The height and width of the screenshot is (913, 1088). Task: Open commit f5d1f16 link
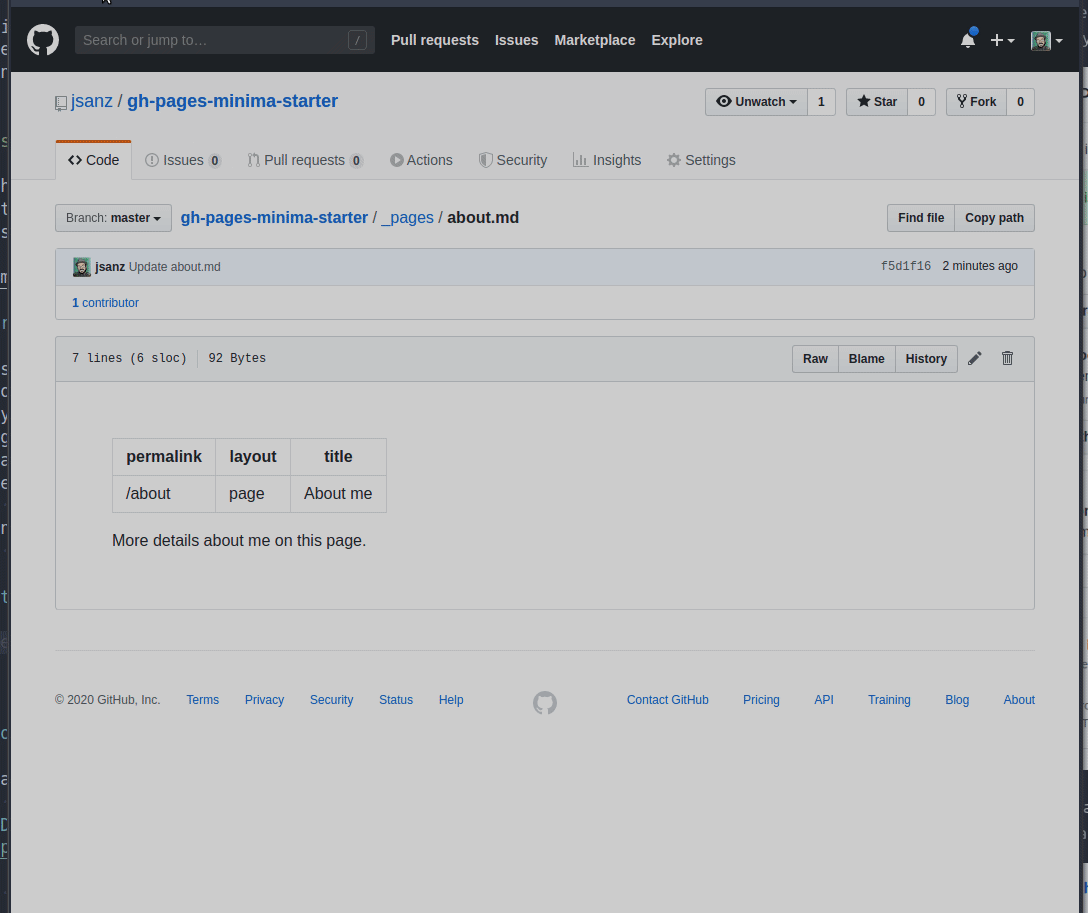(905, 267)
